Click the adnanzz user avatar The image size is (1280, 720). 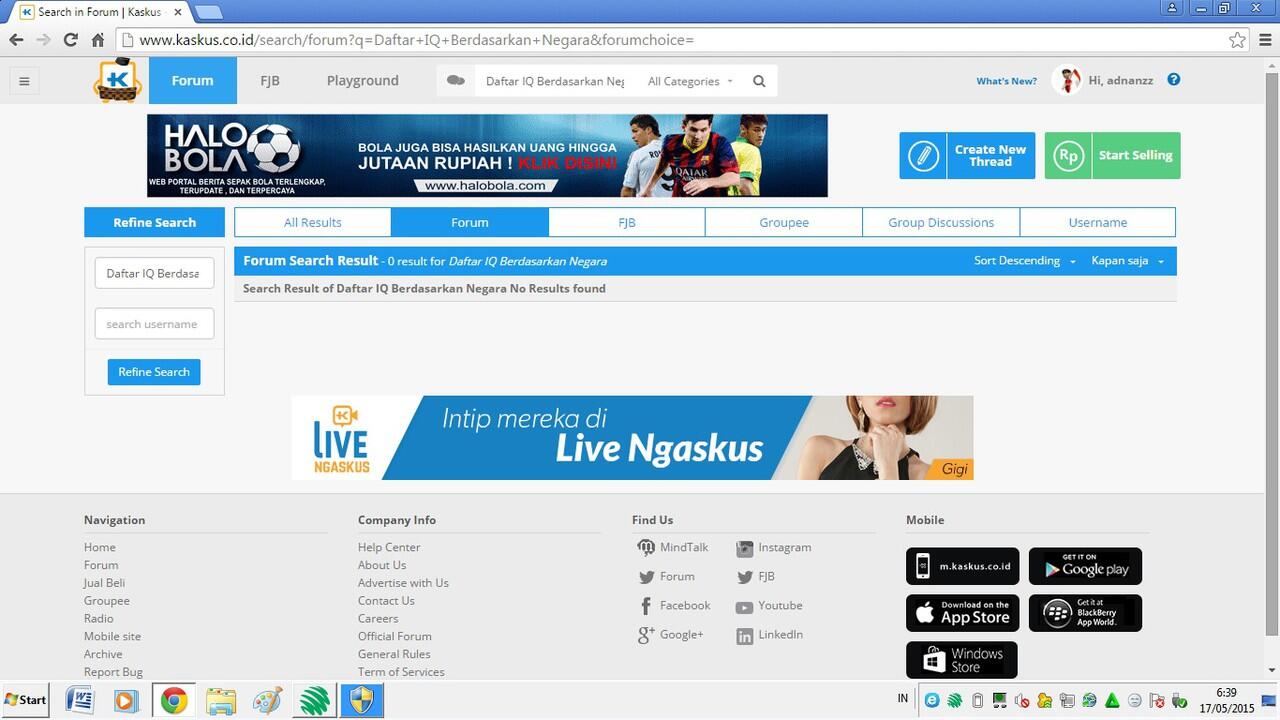(x=1067, y=80)
